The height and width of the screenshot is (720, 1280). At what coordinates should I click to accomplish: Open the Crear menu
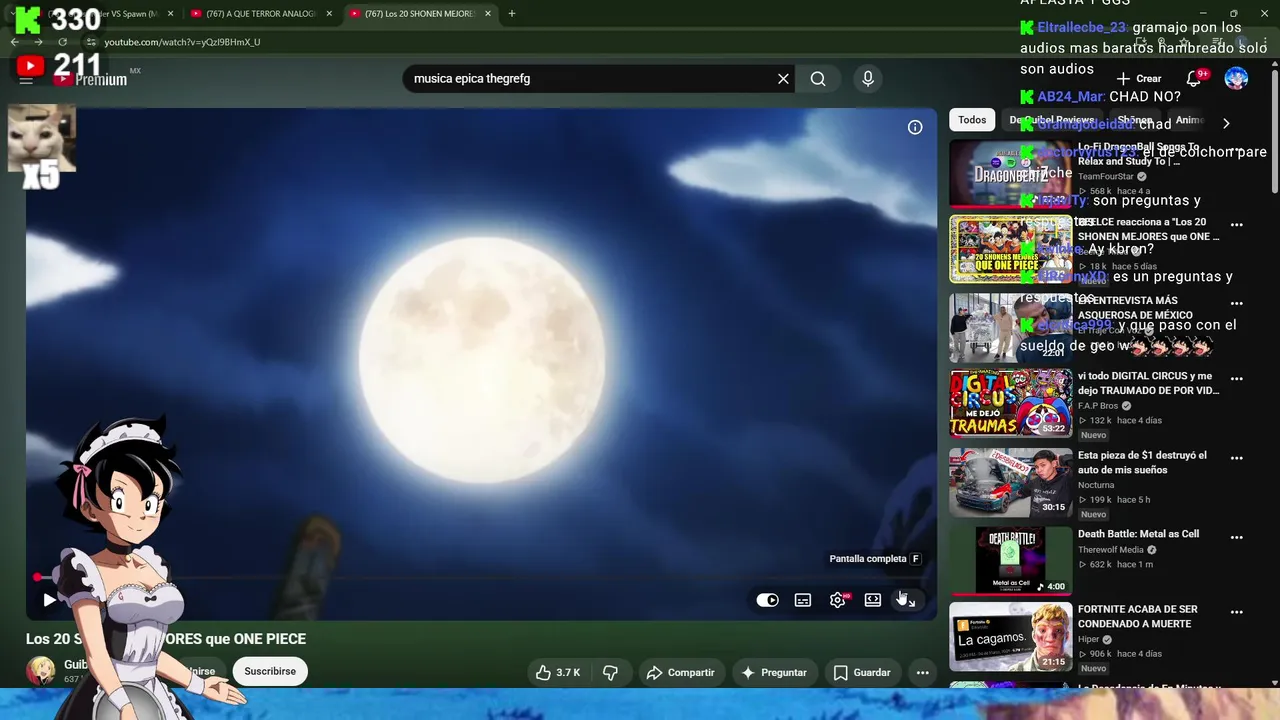point(1139,78)
